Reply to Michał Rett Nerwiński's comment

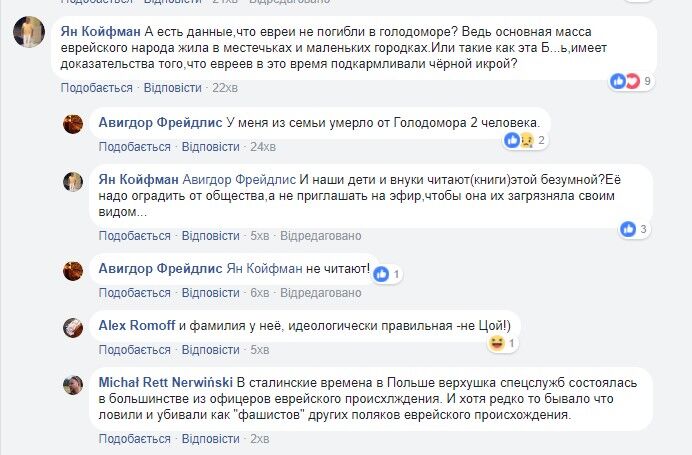(x=212, y=439)
